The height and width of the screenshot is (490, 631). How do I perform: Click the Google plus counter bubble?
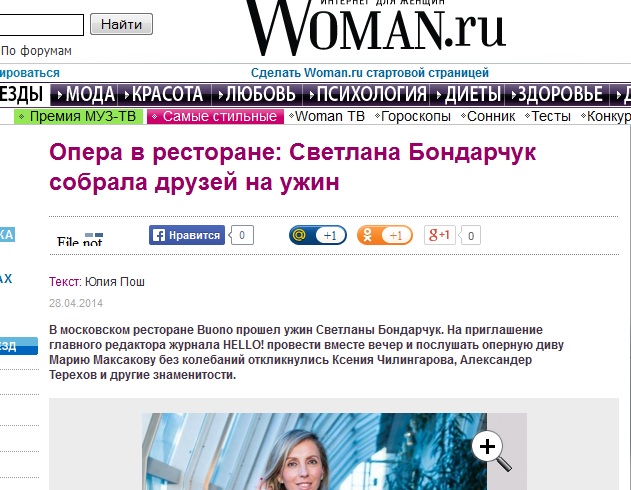tap(470, 236)
